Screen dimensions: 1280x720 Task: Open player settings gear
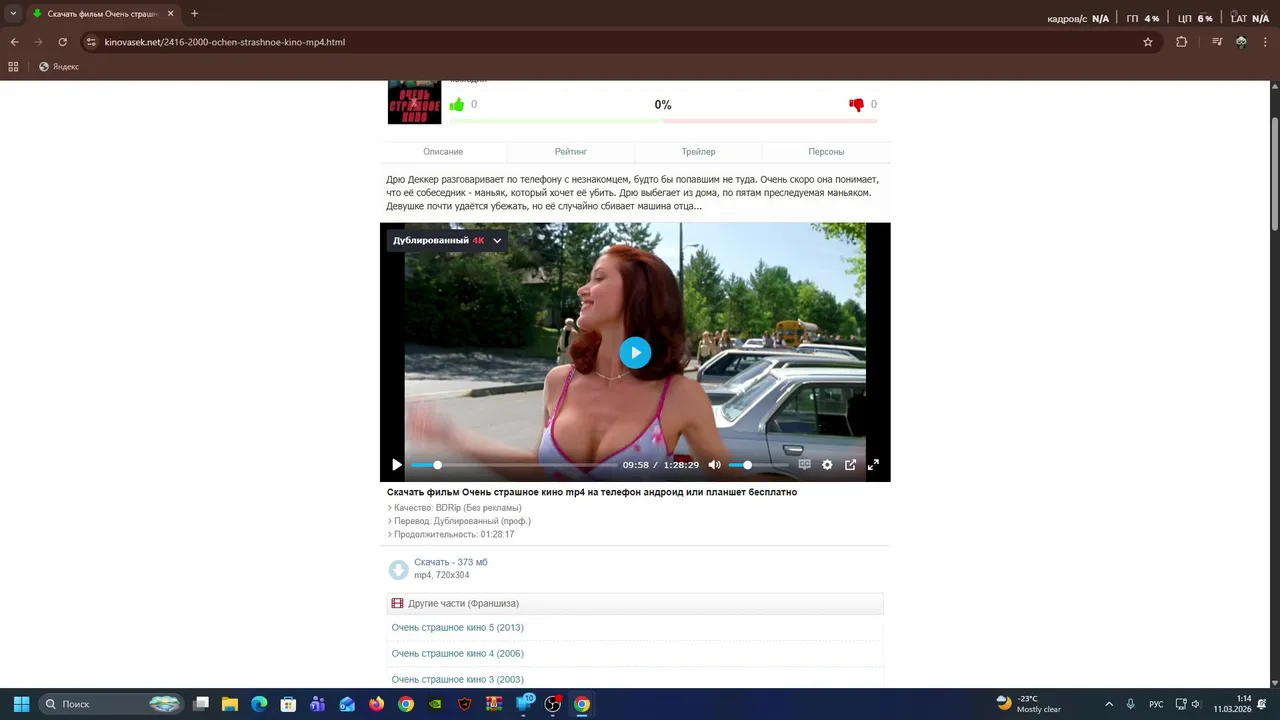[x=827, y=465]
